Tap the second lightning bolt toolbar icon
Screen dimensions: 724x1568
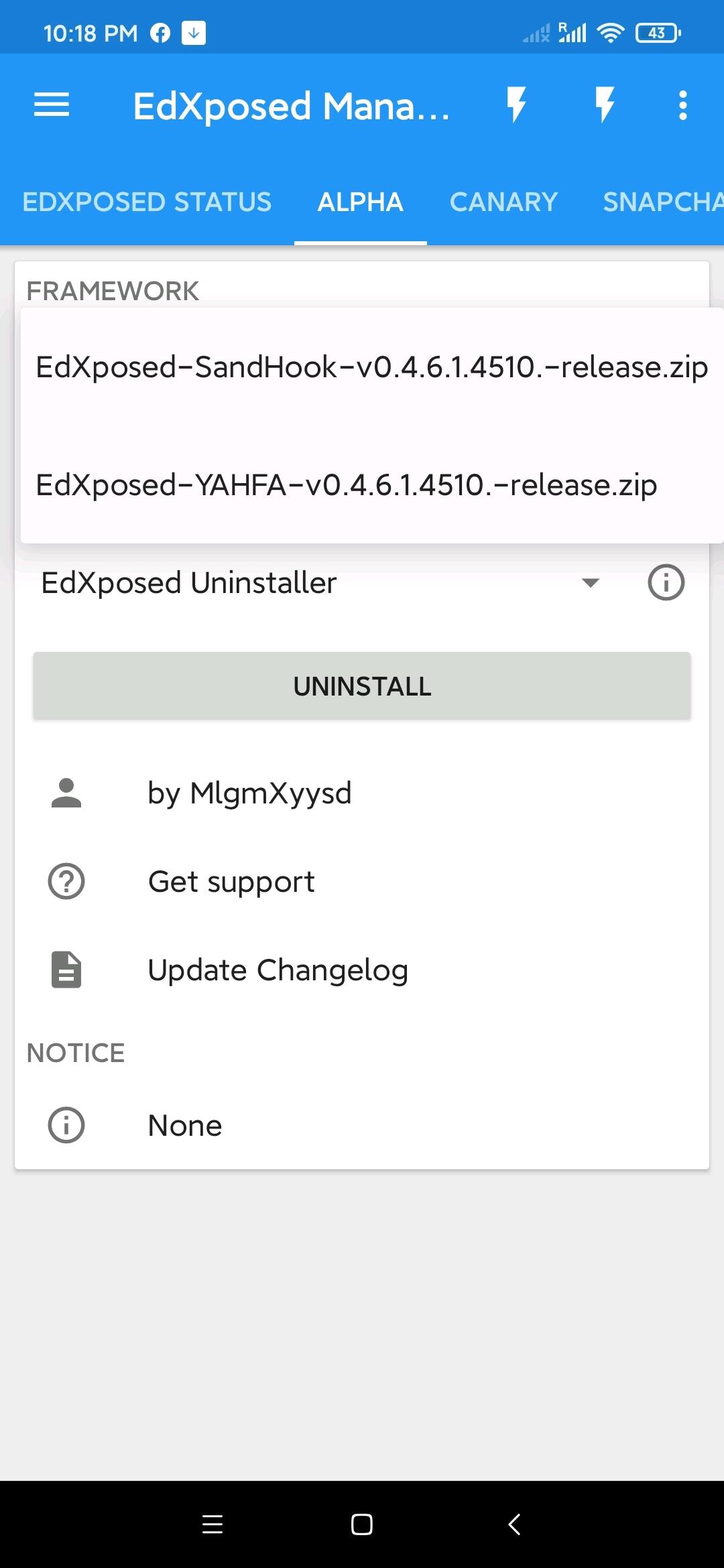[x=605, y=105]
